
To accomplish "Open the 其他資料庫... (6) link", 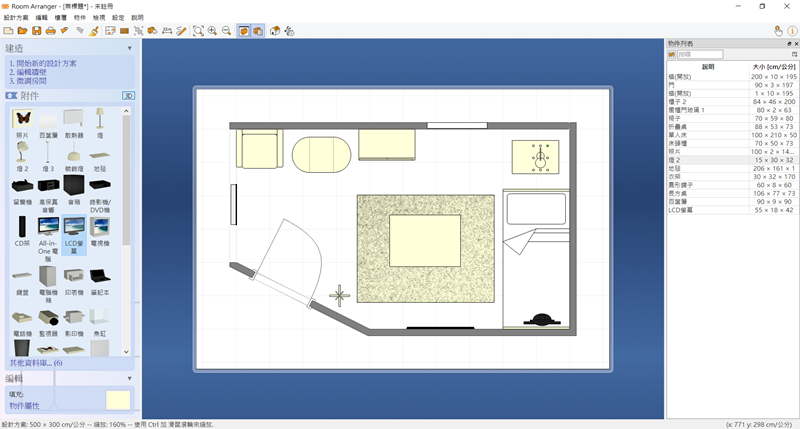I will (36, 363).
